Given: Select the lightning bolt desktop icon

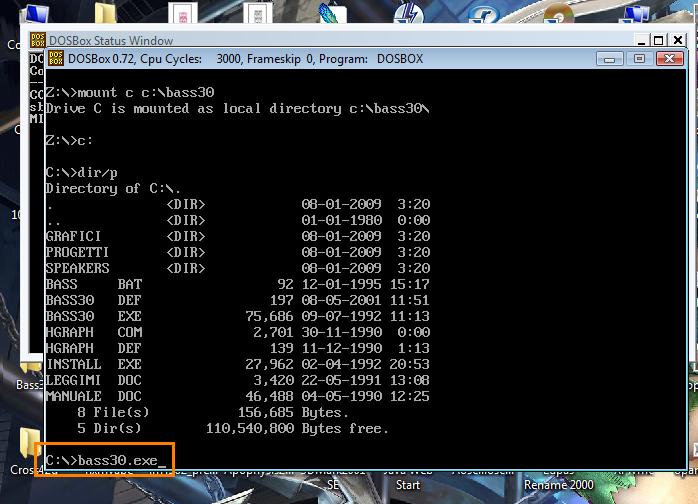Looking at the screenshot, I should pos(409,12).
